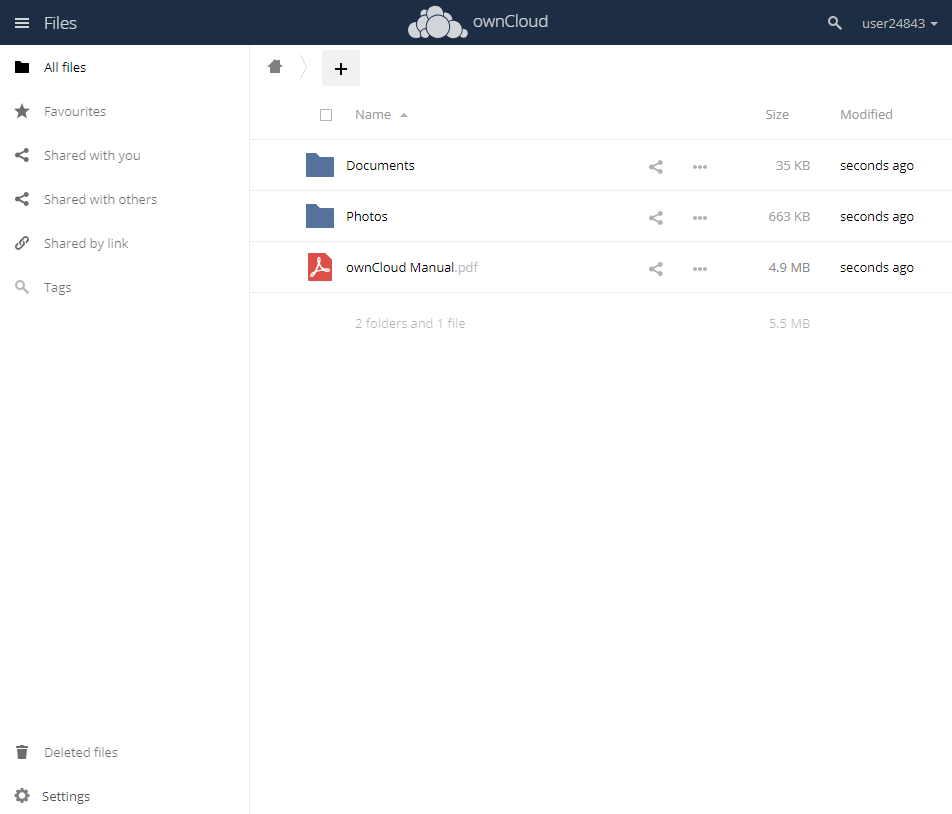Click the 4.9 MB size value
Viewport: 952px width, 814px height.
789,268
